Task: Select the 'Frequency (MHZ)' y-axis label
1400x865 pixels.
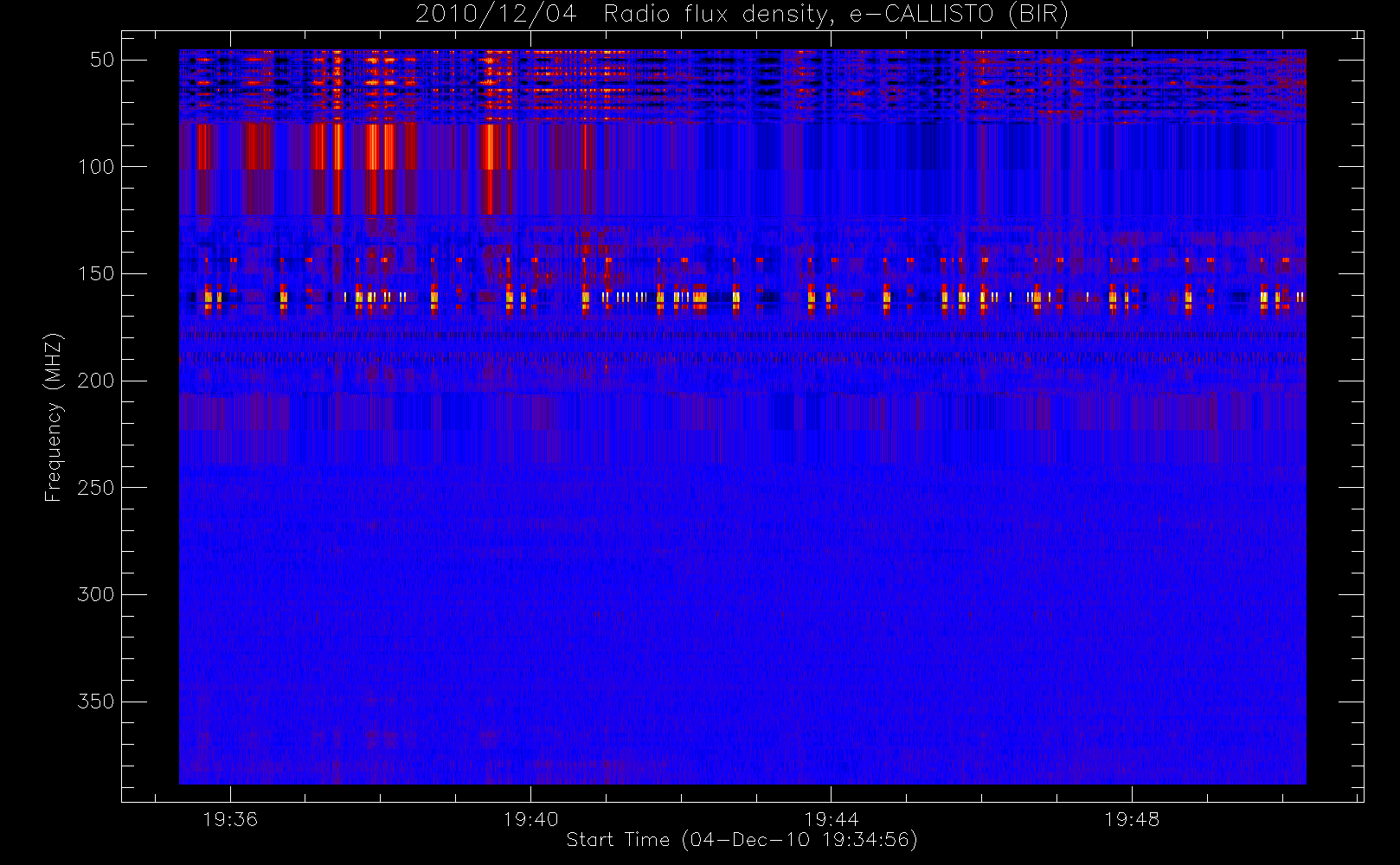Action: pos(54,417)
